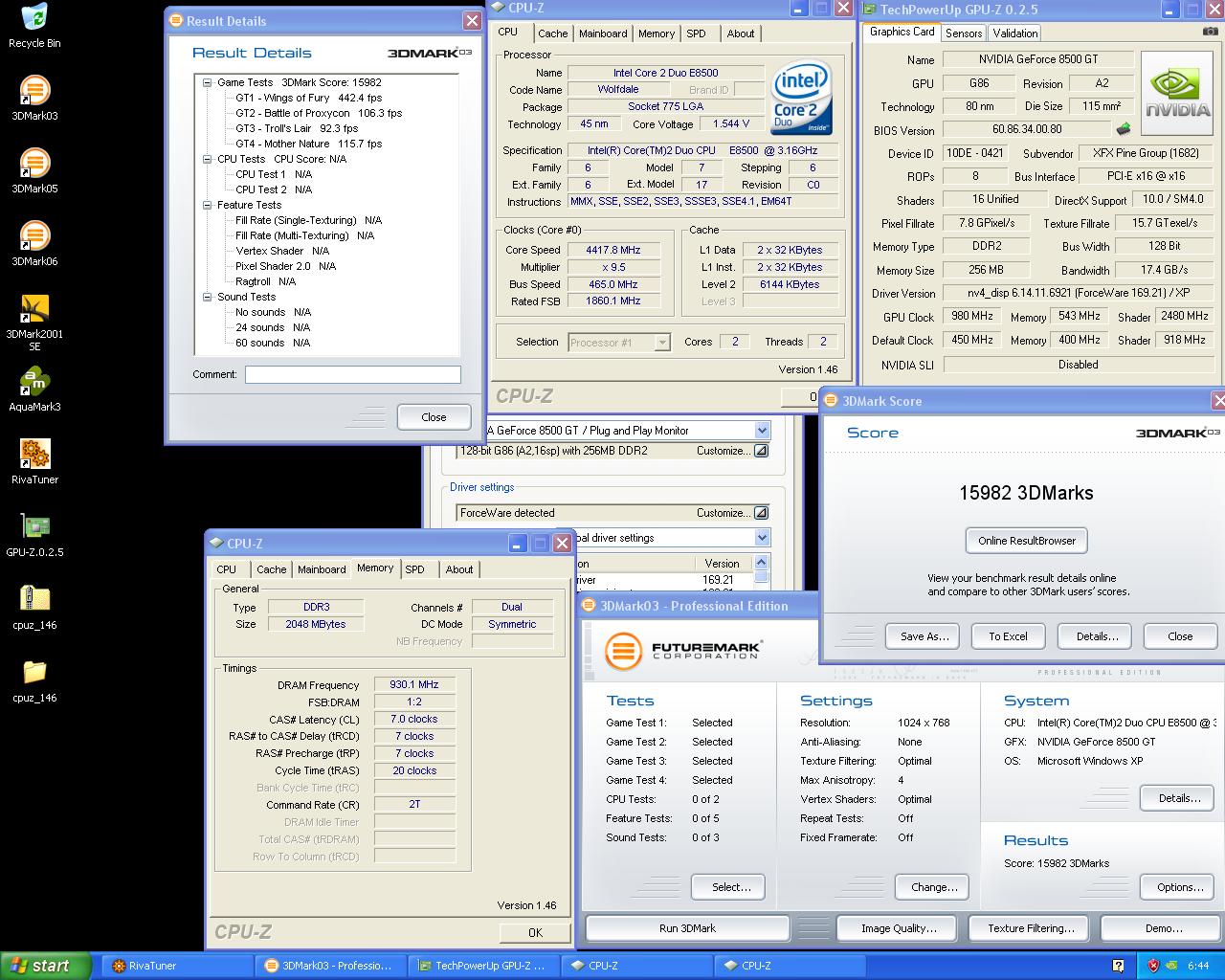Click the red shield security icon in system tray
Screen dimensions: 1225x980
(x=1153, y=966)
